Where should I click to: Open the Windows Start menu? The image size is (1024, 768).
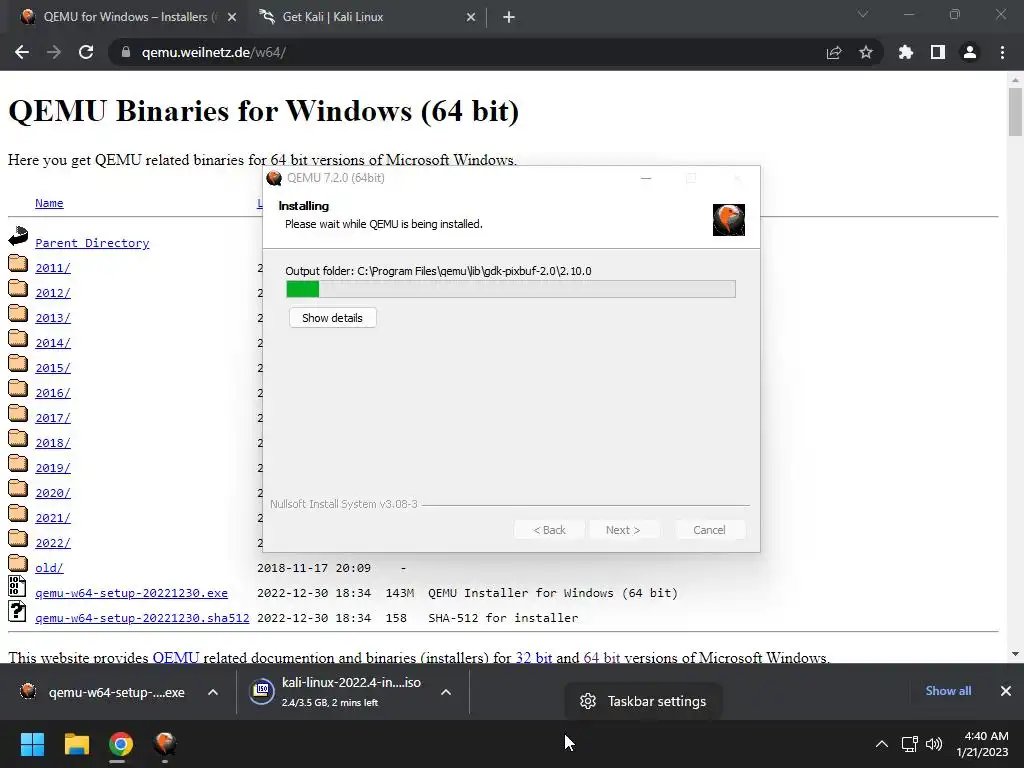32,744
